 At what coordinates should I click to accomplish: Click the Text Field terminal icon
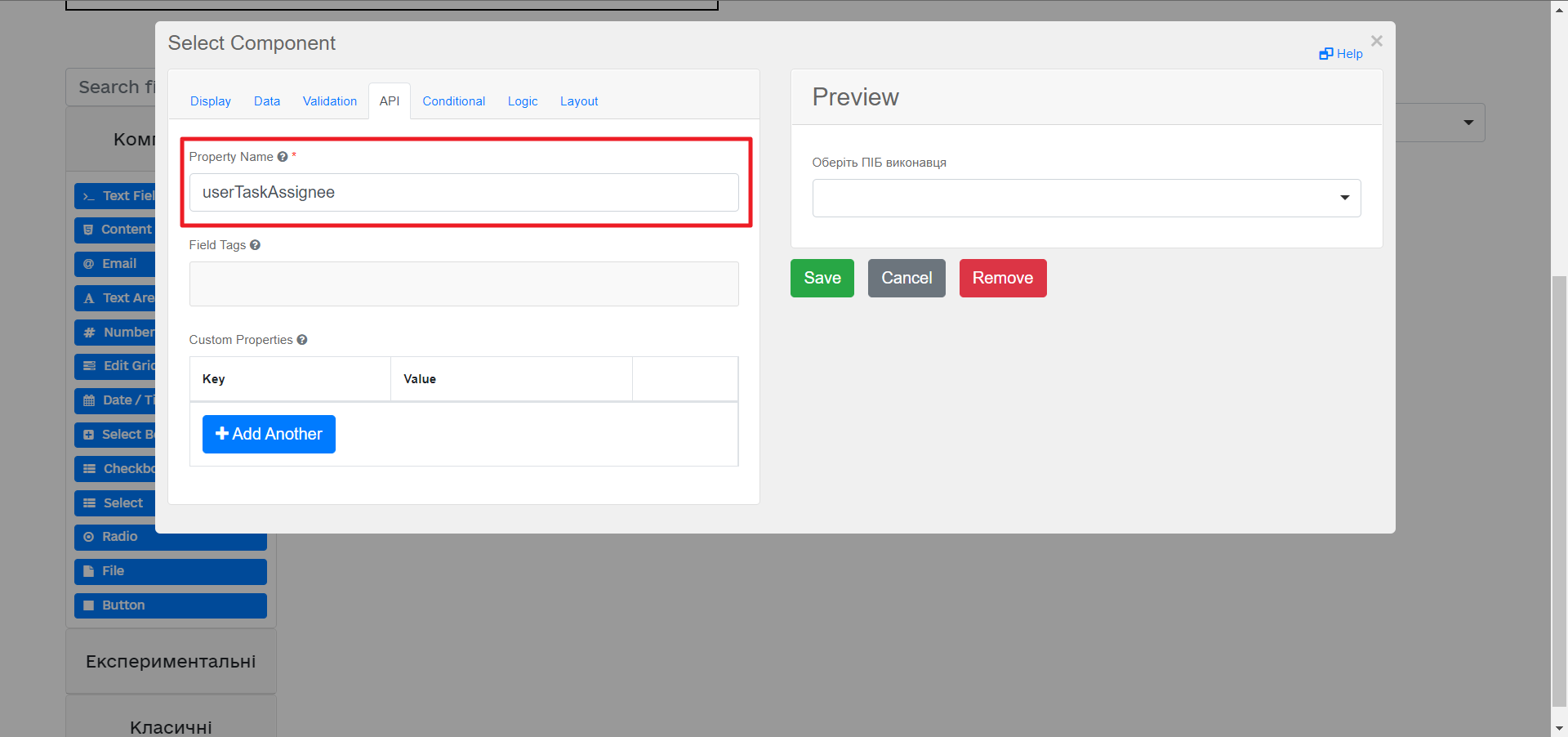click(x=89, y=196)
